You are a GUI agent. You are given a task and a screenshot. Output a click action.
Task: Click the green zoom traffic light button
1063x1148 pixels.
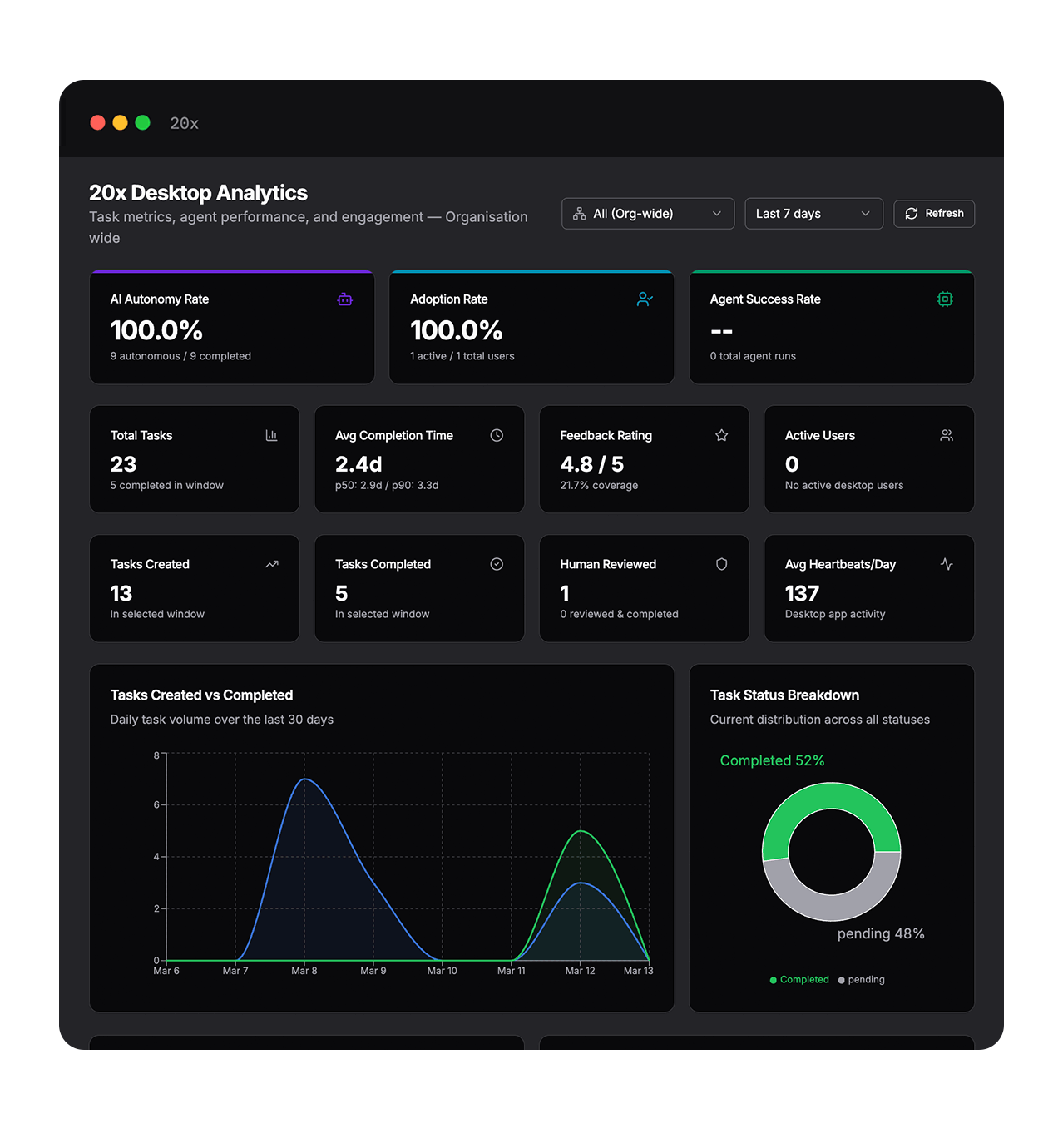click(142, 122)
